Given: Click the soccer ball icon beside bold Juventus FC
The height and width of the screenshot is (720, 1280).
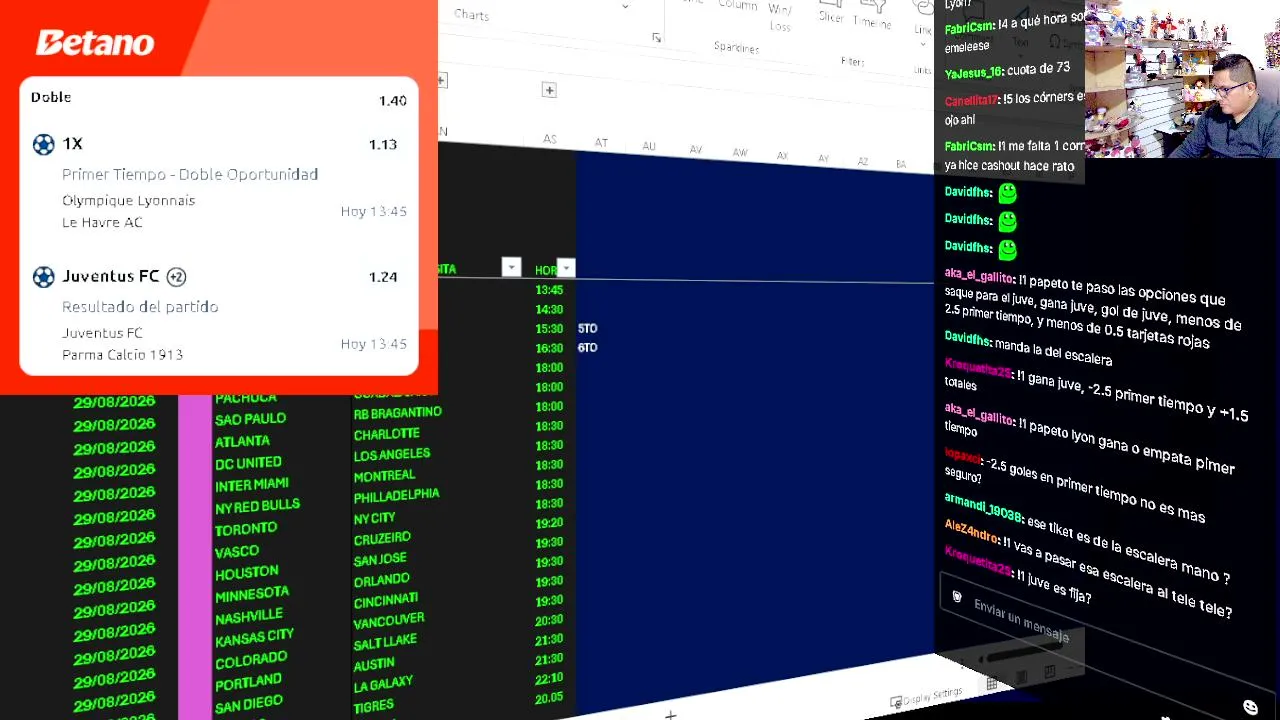Looking at the screenshot, I should point(44,277).
